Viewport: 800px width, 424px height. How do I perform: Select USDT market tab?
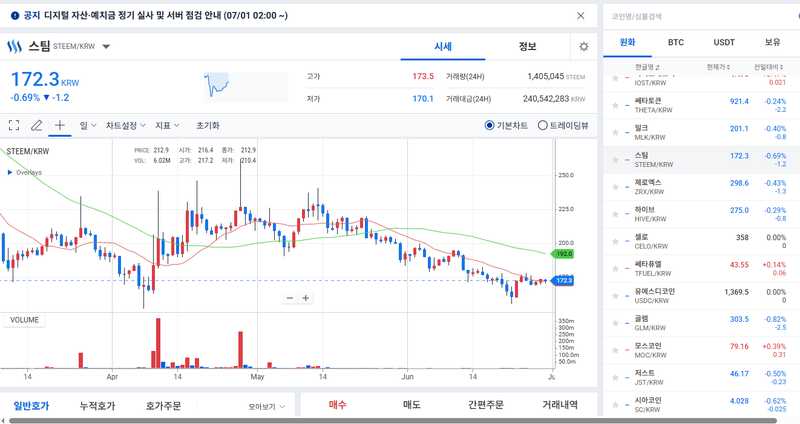[724, 42]
